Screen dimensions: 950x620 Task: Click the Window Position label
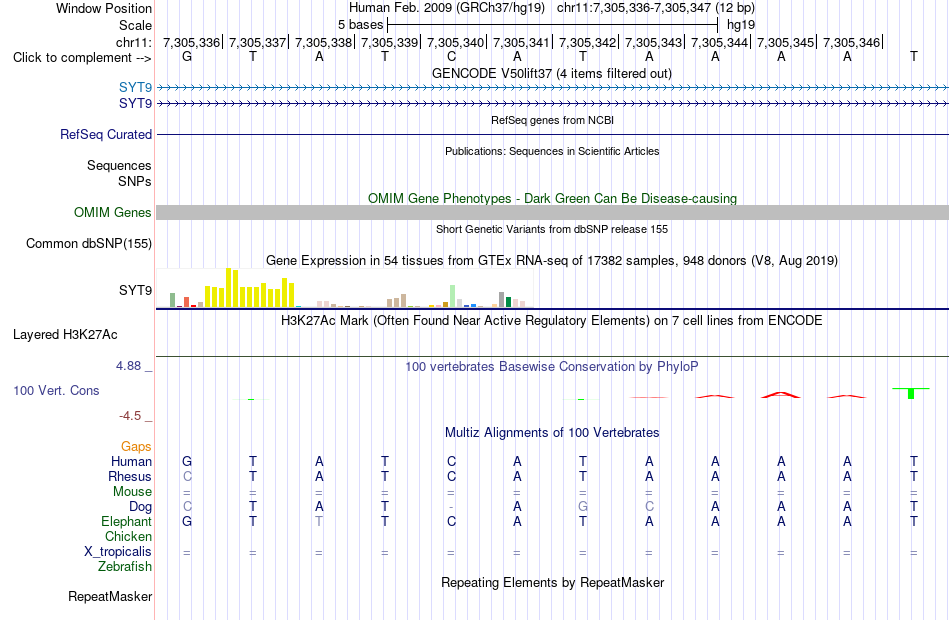(x=104, y=8)
